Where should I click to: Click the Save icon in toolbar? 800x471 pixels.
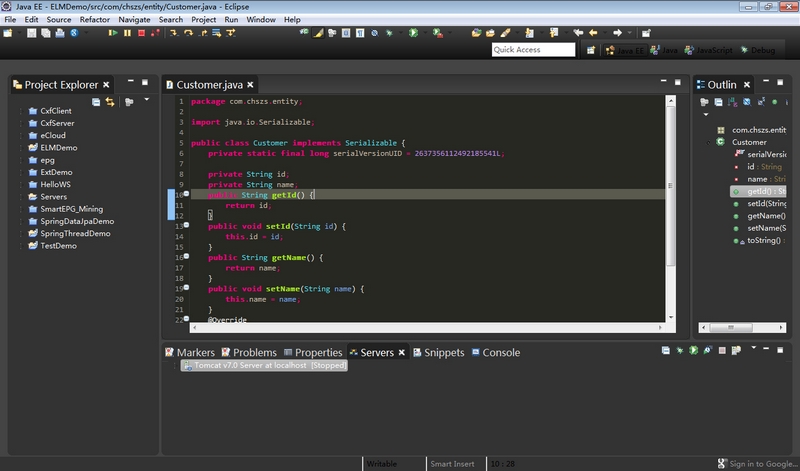point(33,33)
